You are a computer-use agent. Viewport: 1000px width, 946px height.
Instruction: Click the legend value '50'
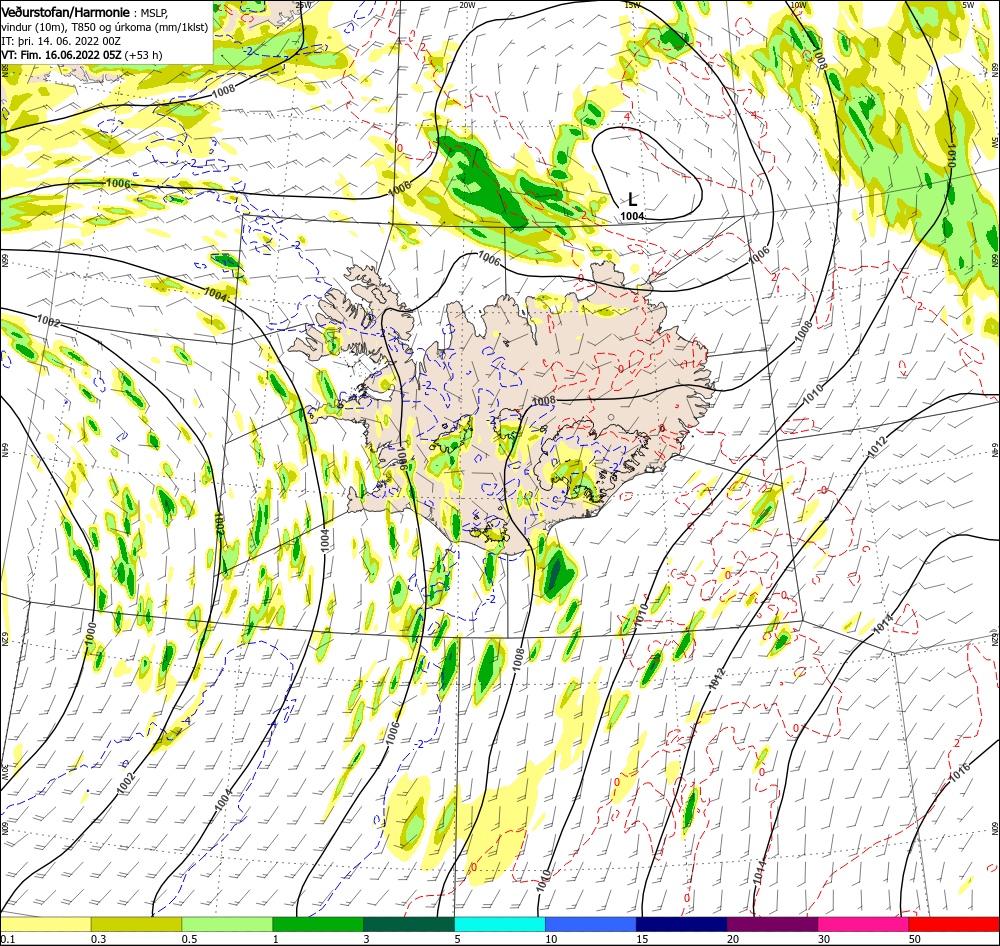[915, 939]
